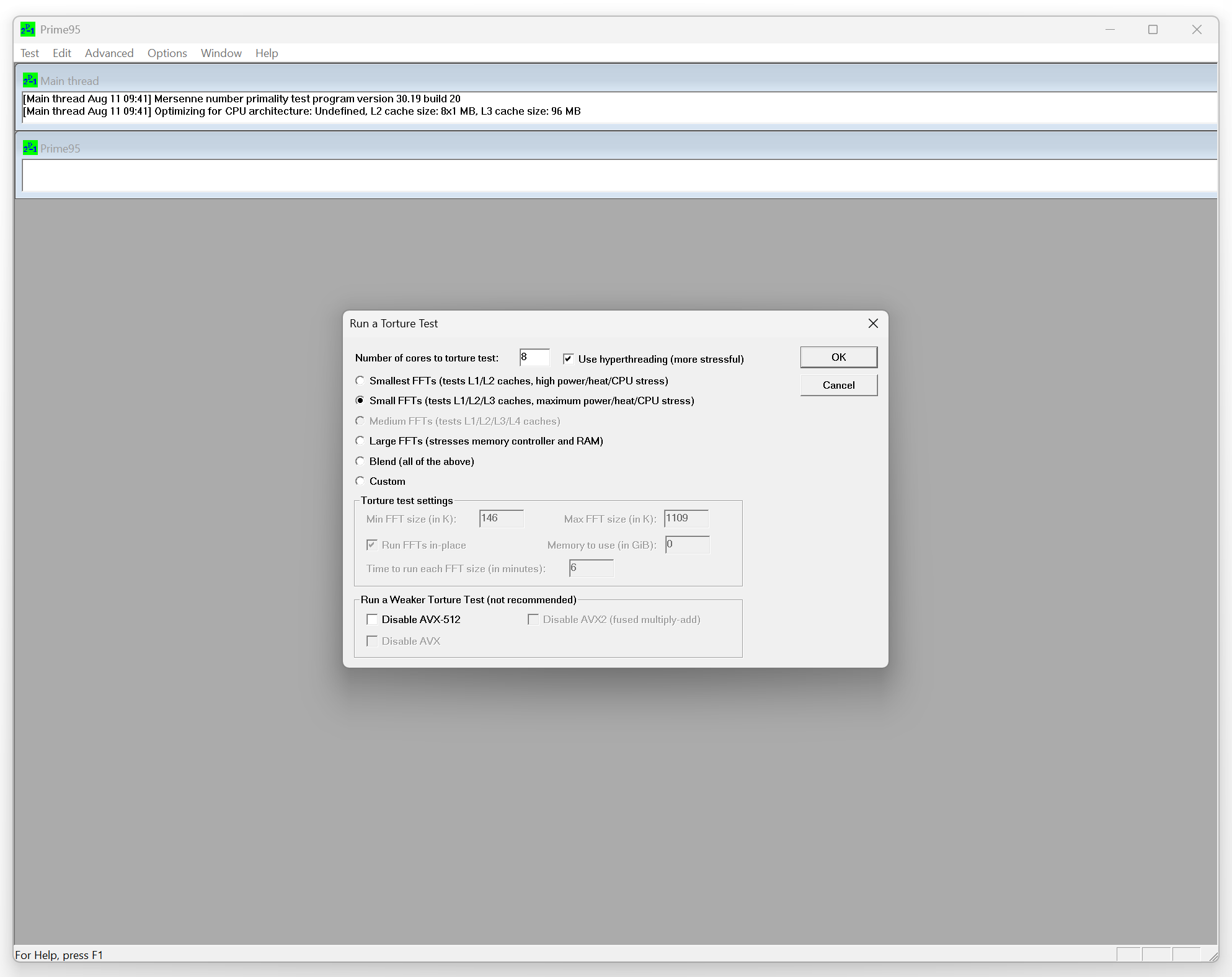Close the Prime95 application window

tap(1197, 30)
